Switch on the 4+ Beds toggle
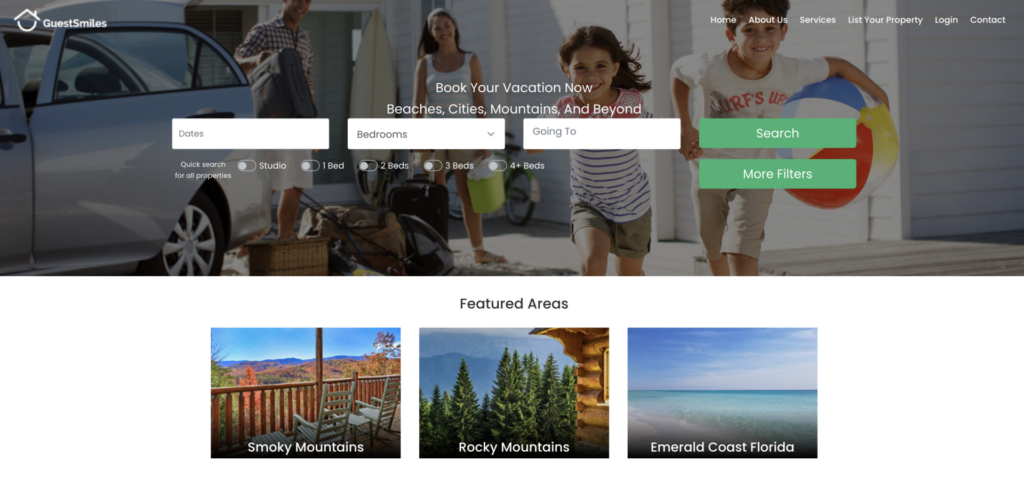This screenshot has width=1024, height=479. click(498, 166)
